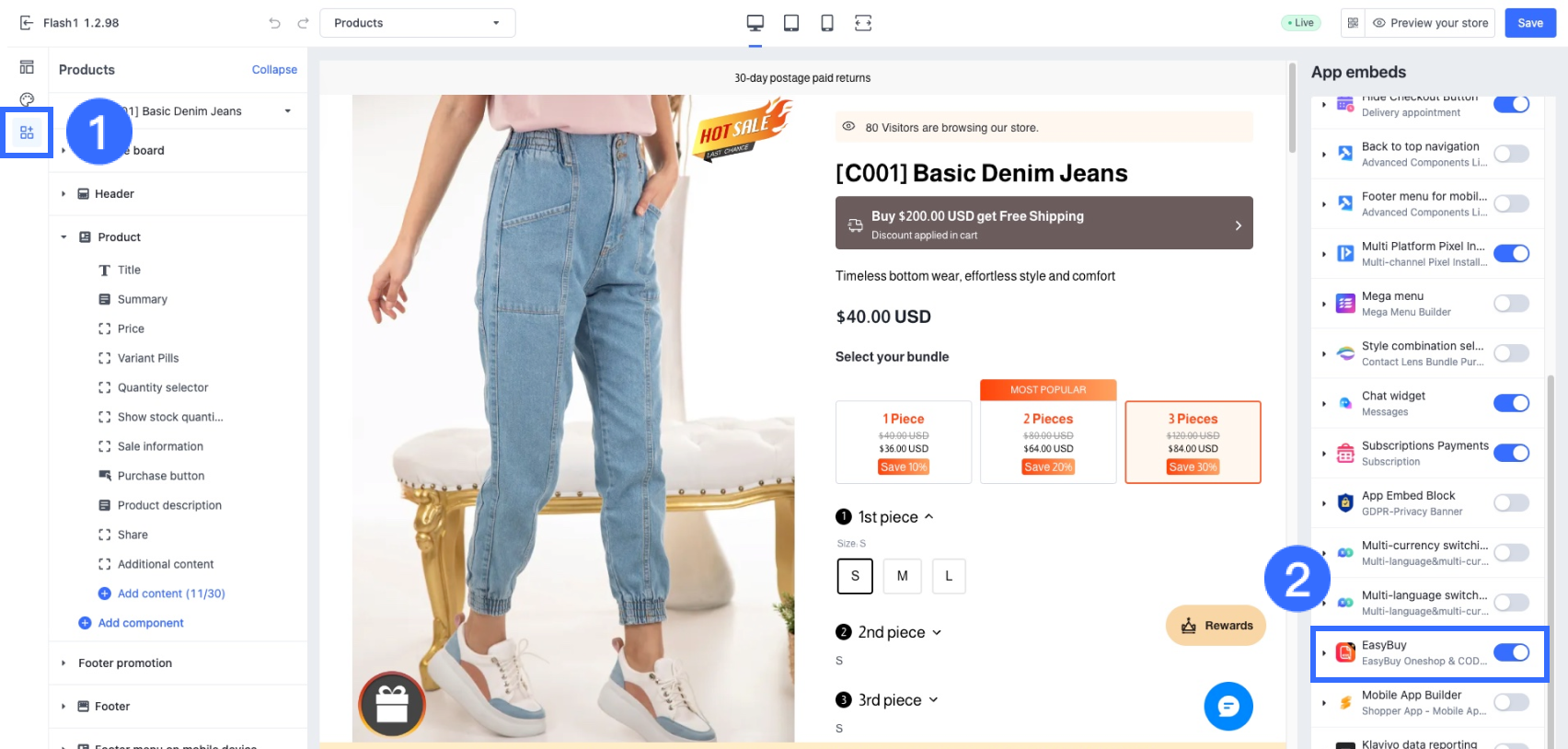Click the Multi Platform Pixel app icon
The width and height of the screenshot is (1568, 749).
1345,254
